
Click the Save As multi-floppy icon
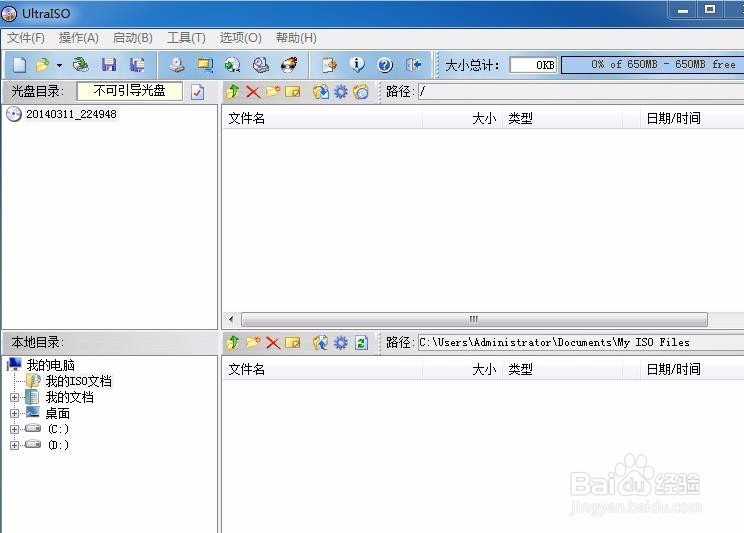137,65
